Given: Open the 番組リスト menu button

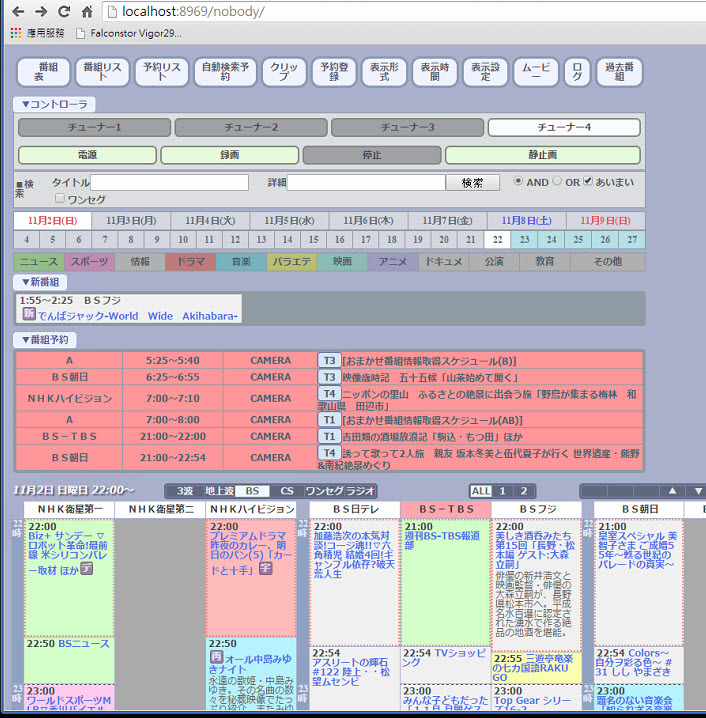Looking at the screenshot, I should click(x=102, y=72).
